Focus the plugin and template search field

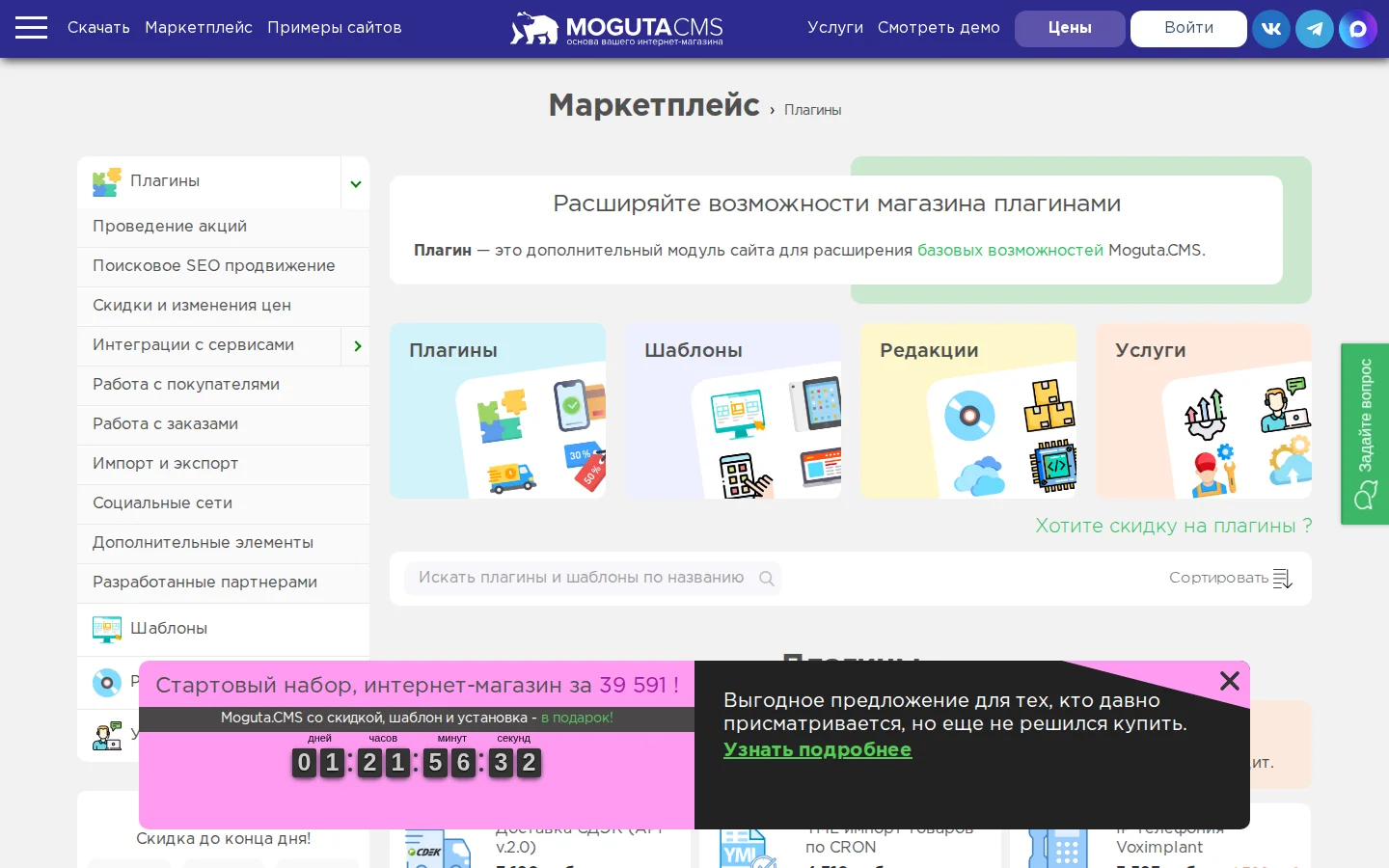(592, 579)
